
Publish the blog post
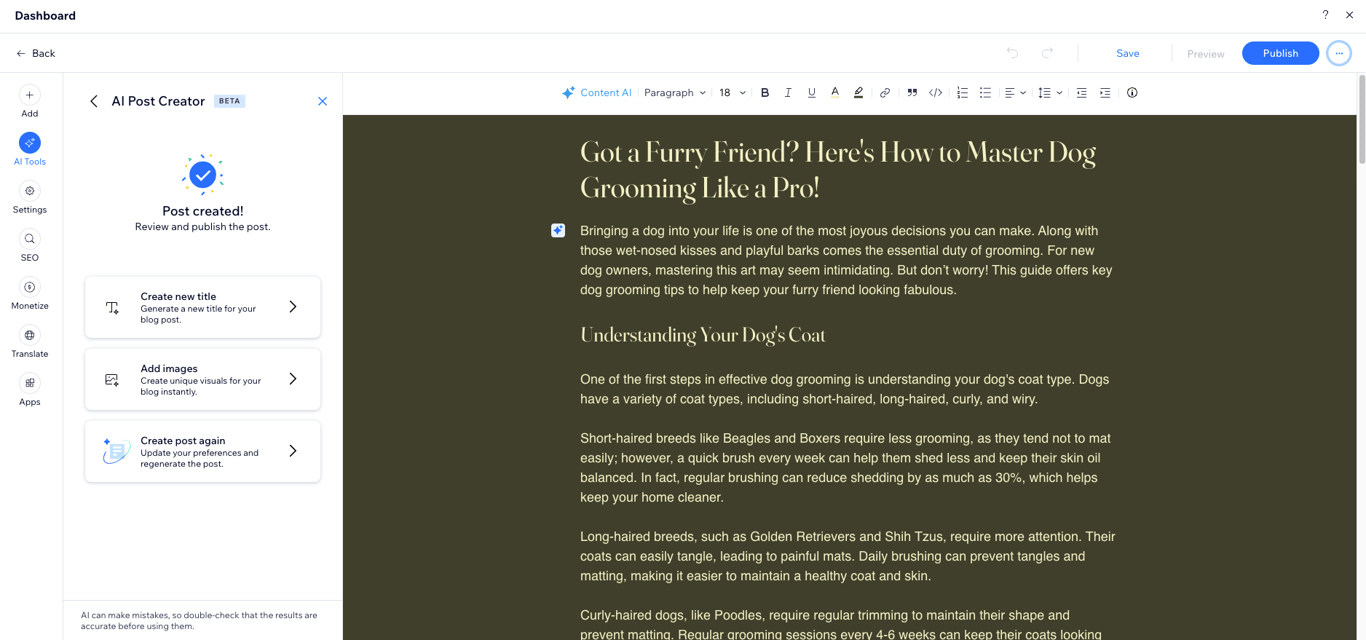coord(1280,53)
